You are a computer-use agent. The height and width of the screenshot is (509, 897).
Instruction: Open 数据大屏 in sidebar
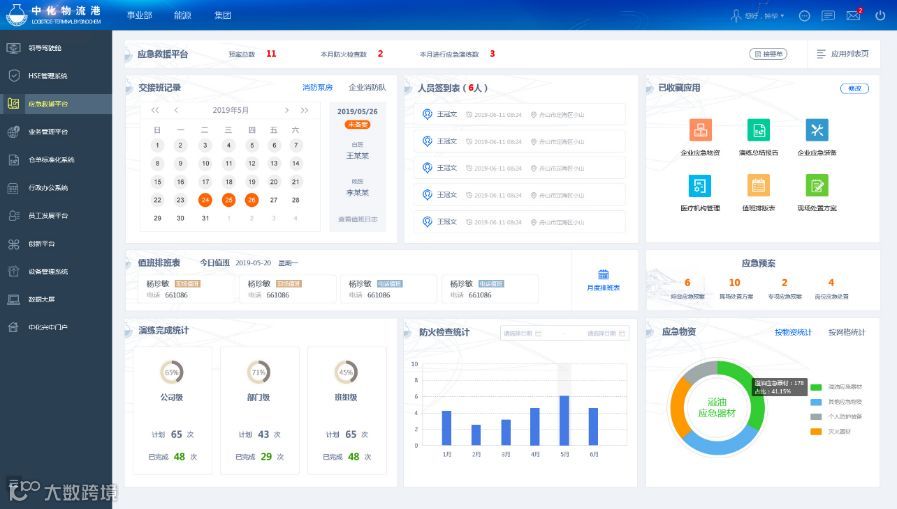coord(41,299)
